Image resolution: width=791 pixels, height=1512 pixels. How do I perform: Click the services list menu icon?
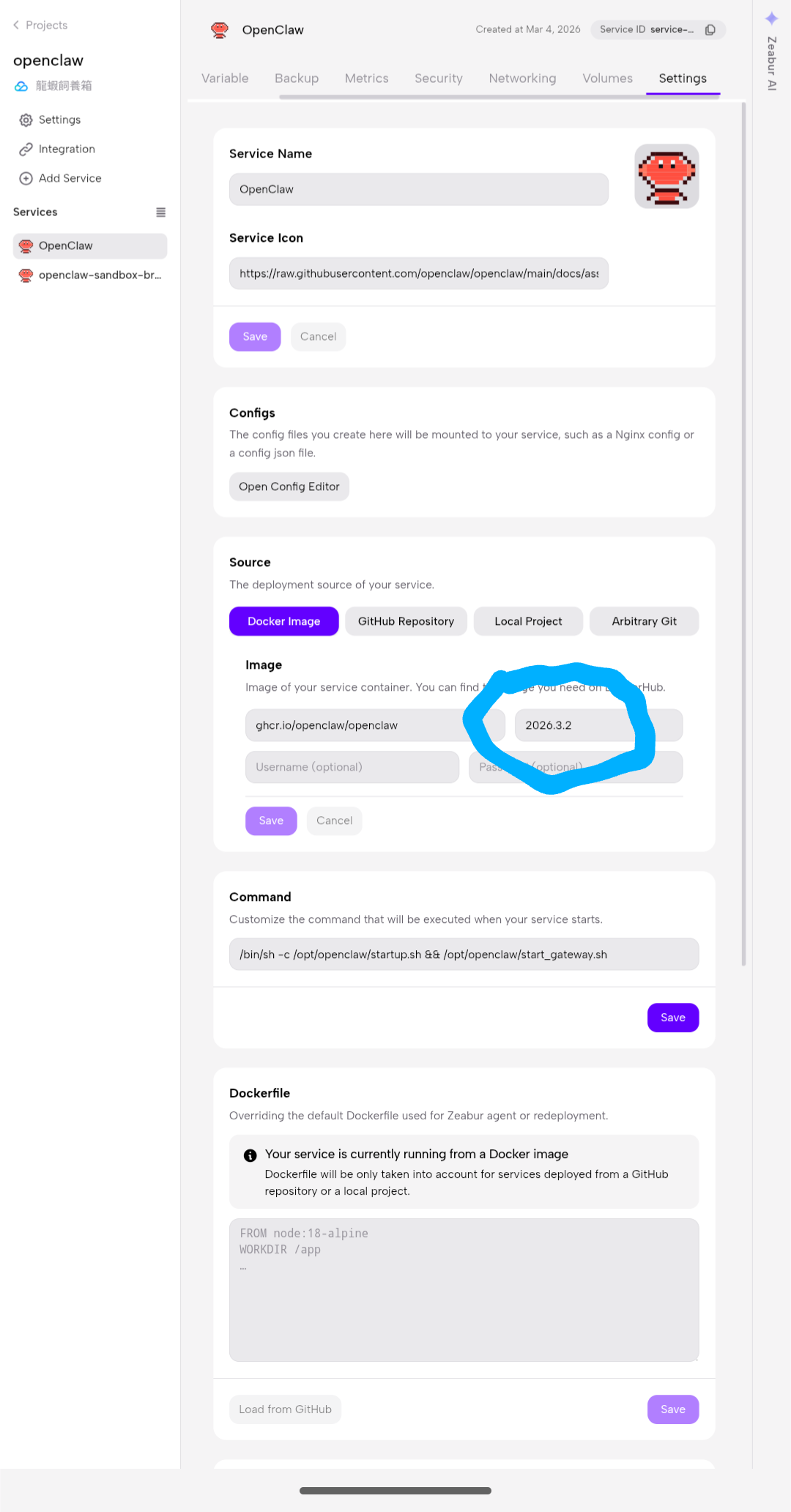coord(160,212)
